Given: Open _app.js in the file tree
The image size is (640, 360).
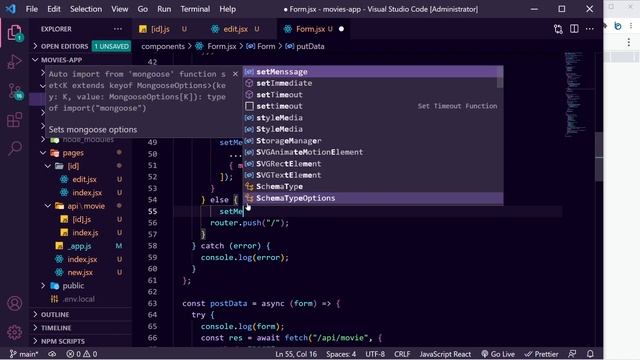Looking at the screenshot, I should (79, 246).
